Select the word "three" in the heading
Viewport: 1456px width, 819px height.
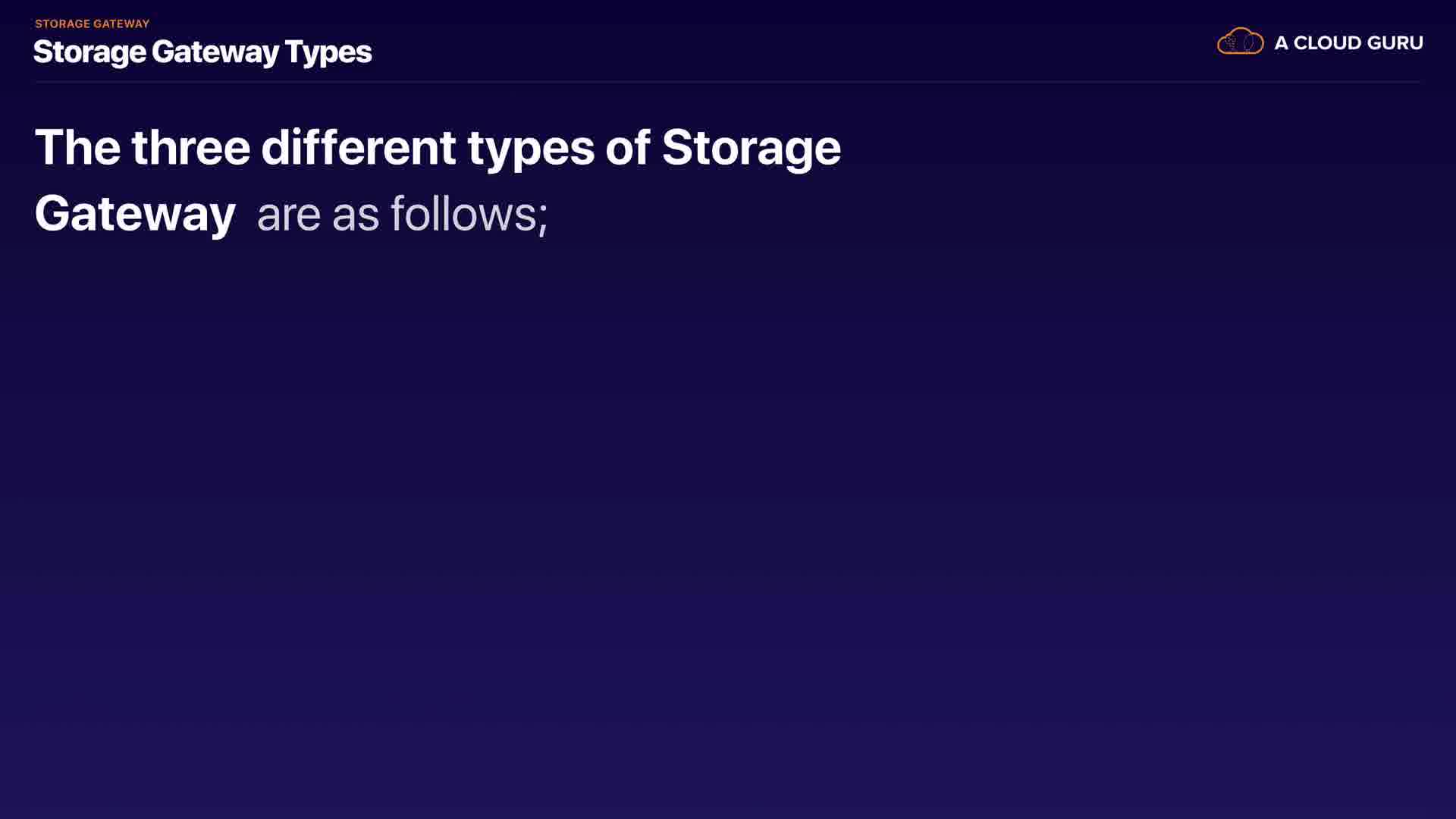(190, 147)
